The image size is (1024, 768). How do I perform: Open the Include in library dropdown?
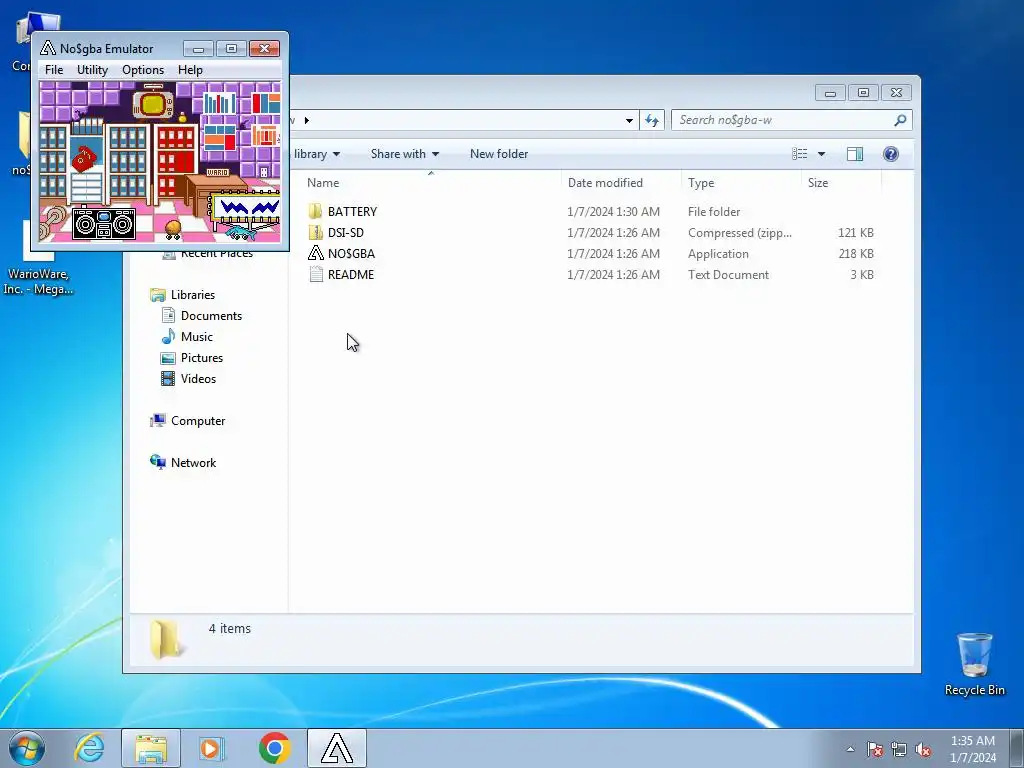(x=317, y=154)
